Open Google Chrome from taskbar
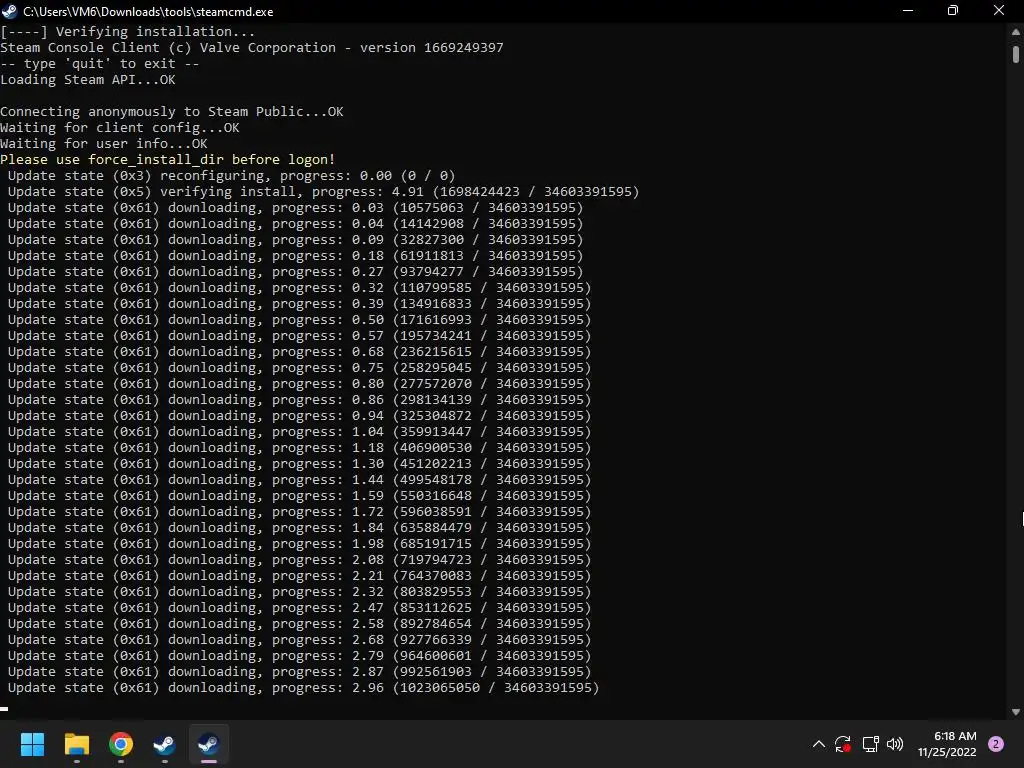This screenshot has width=1024, height=768. click(x=121, y=744)
